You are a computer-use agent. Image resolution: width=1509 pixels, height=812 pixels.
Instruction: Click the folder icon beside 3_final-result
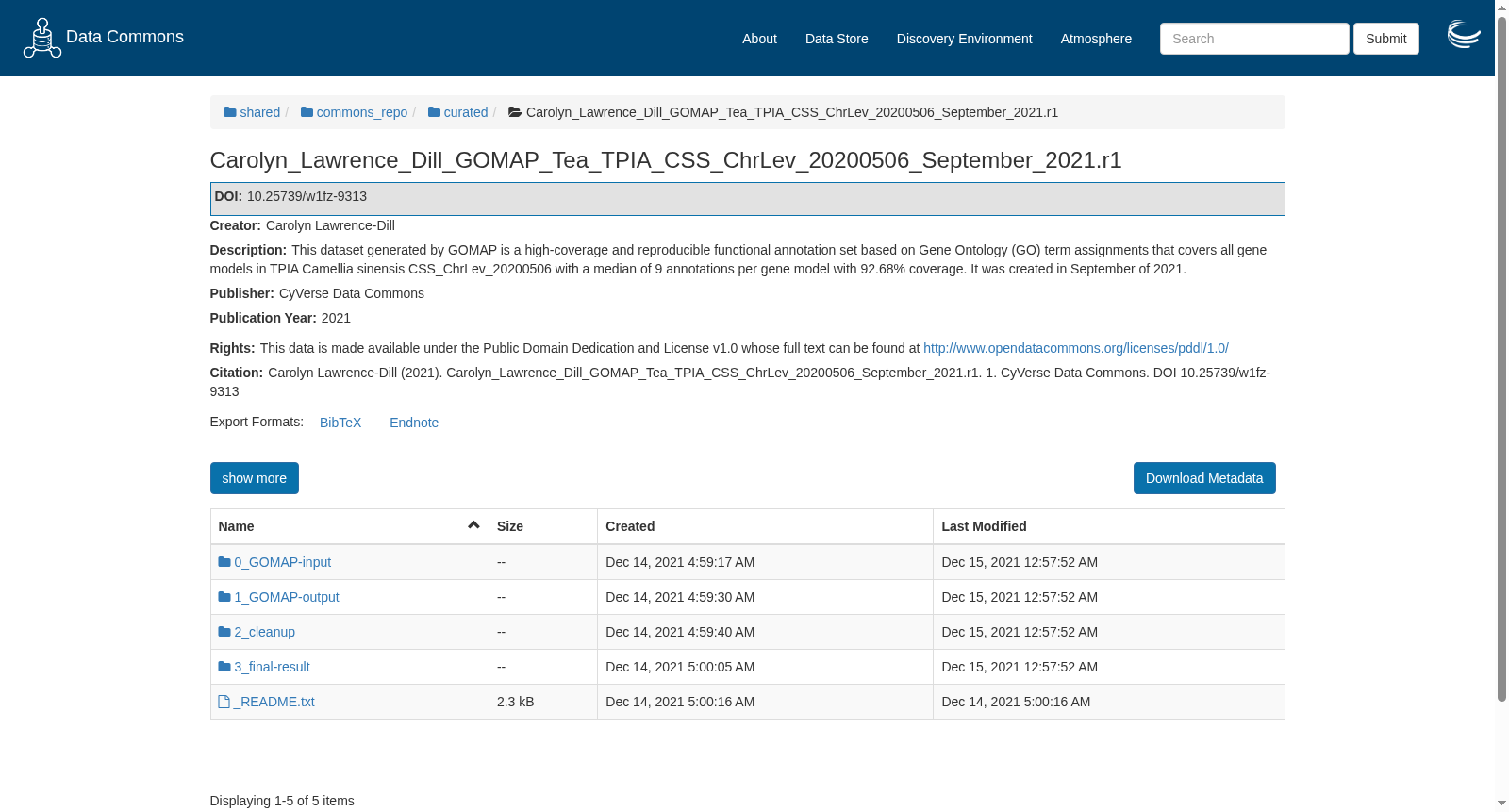[x=224, y=667]
